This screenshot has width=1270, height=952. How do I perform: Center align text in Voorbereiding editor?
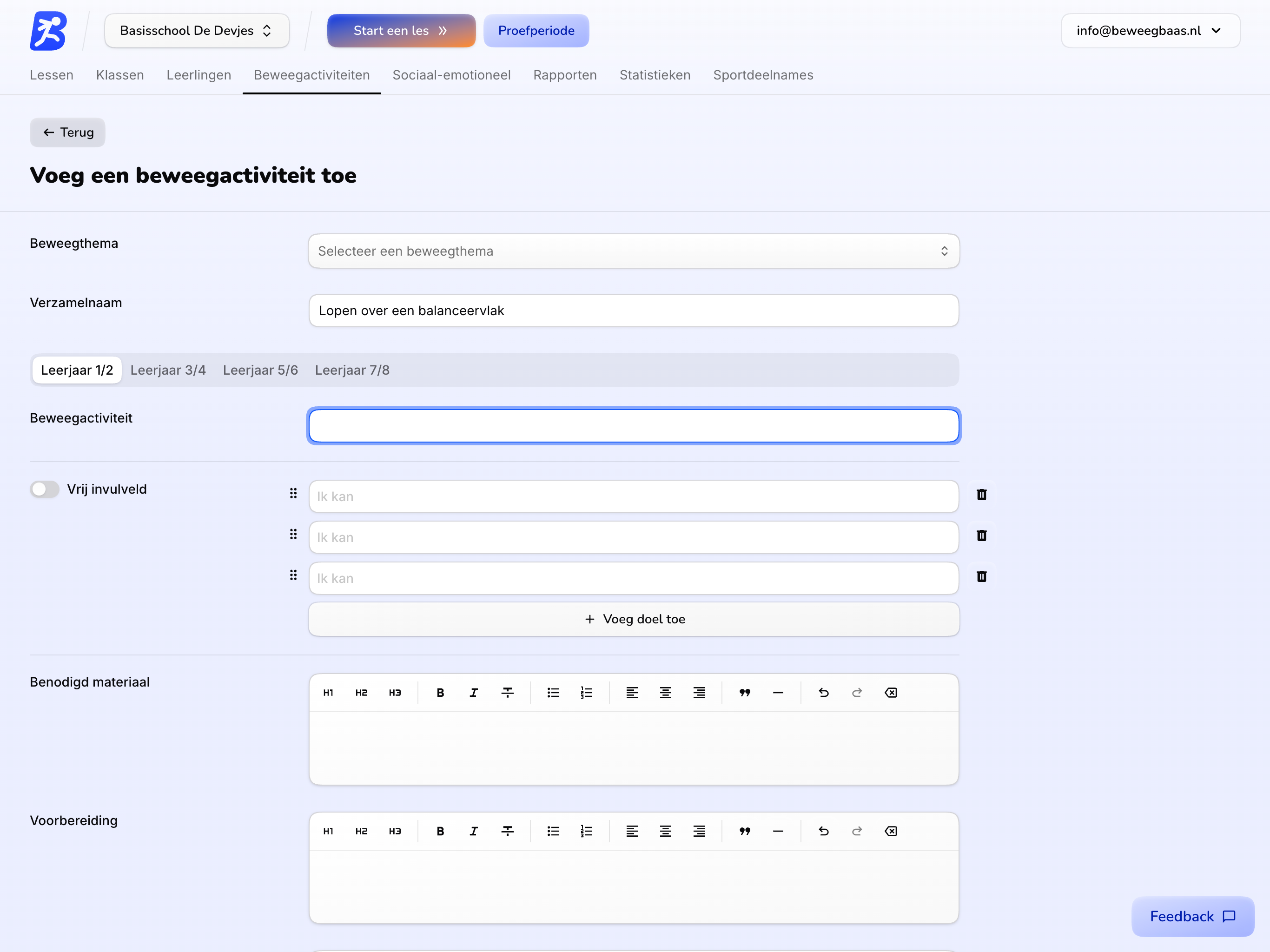665,831
